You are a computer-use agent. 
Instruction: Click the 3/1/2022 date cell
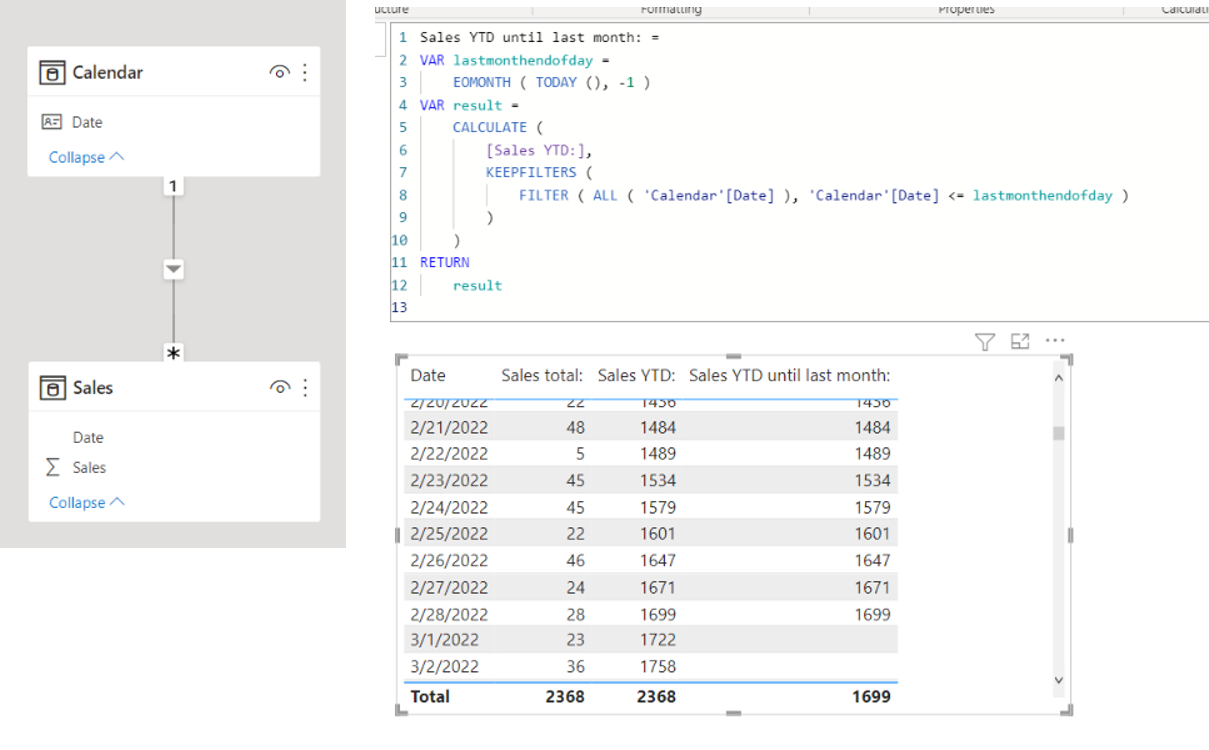445,640
